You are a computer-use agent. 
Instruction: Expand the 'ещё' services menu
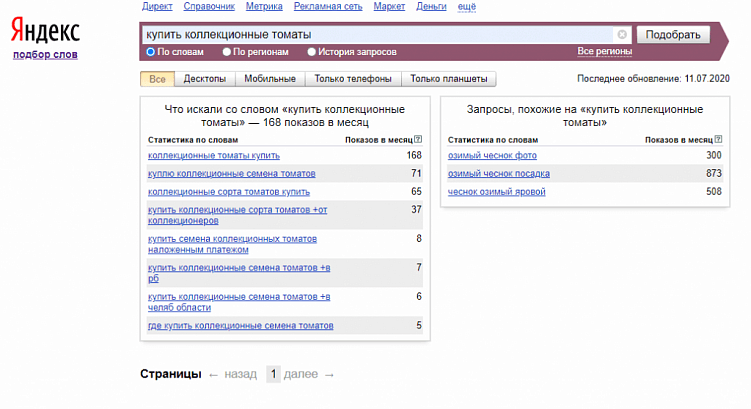467,7
